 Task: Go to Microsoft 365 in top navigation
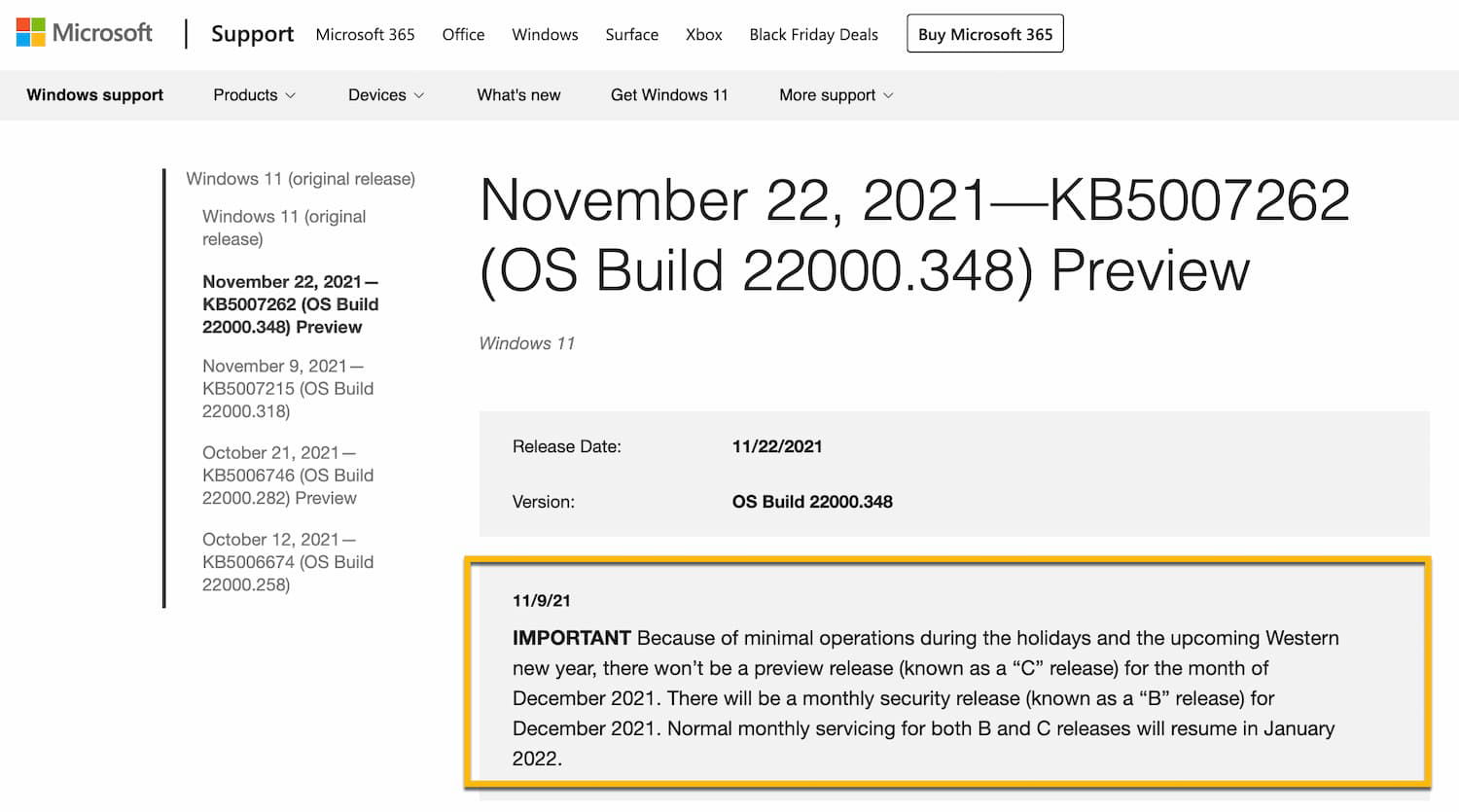click(365, 35)
